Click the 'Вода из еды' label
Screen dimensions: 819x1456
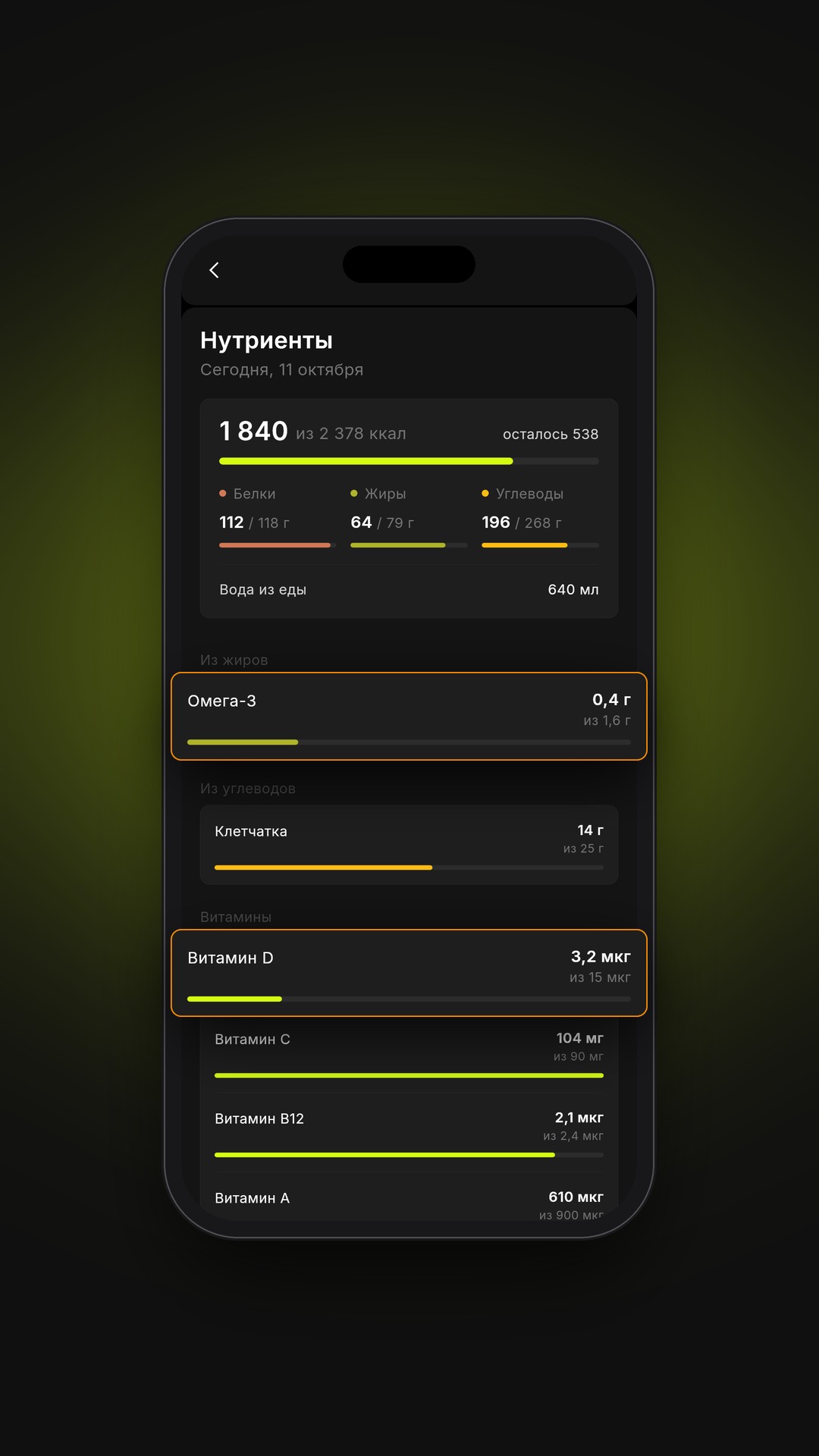[x=262, y=590]
